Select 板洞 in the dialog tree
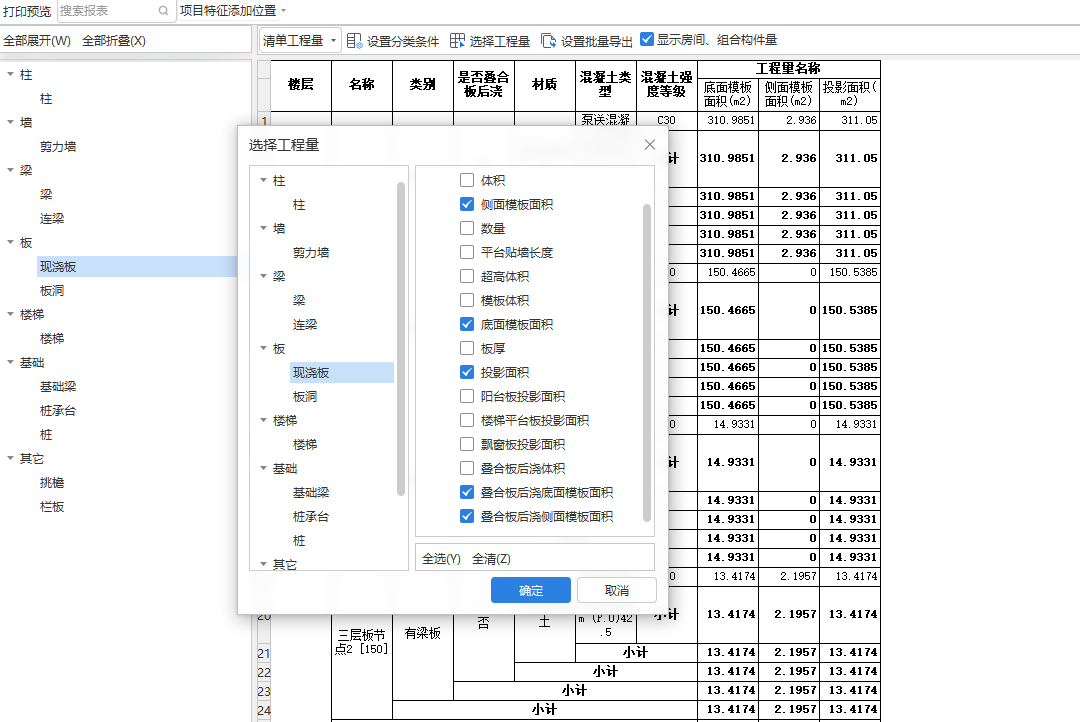Image resolution: width=1080 pixels, height=722 pixels. 305,397
